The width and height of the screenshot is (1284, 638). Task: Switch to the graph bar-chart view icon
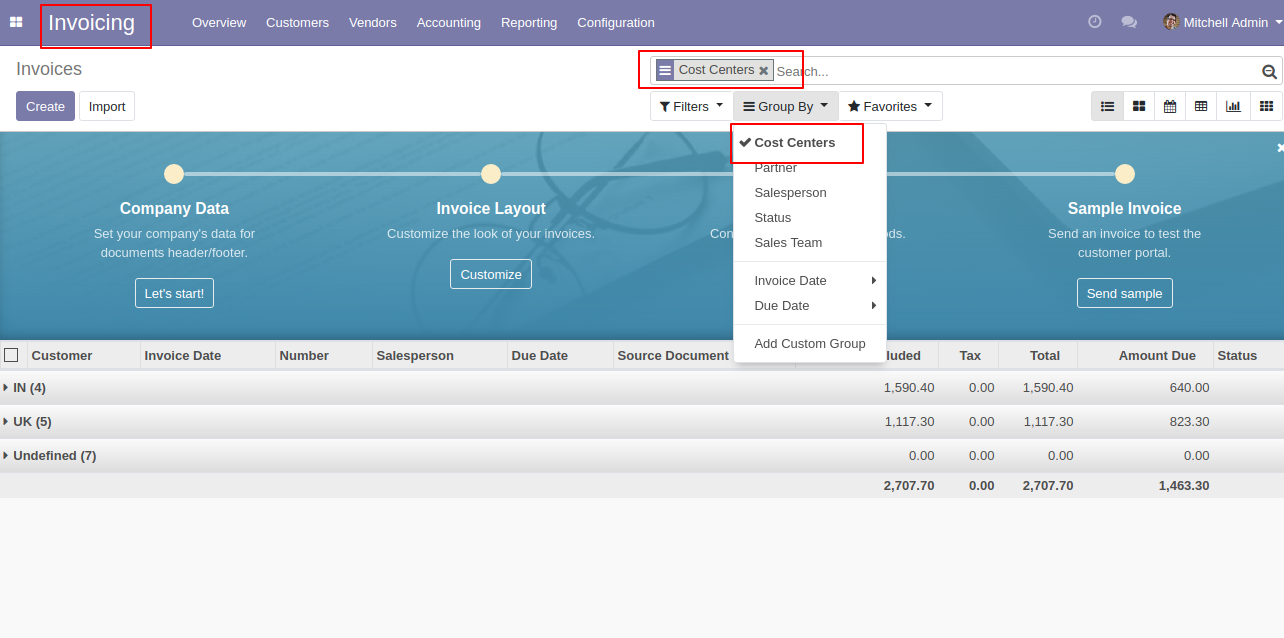point(1233,106)
